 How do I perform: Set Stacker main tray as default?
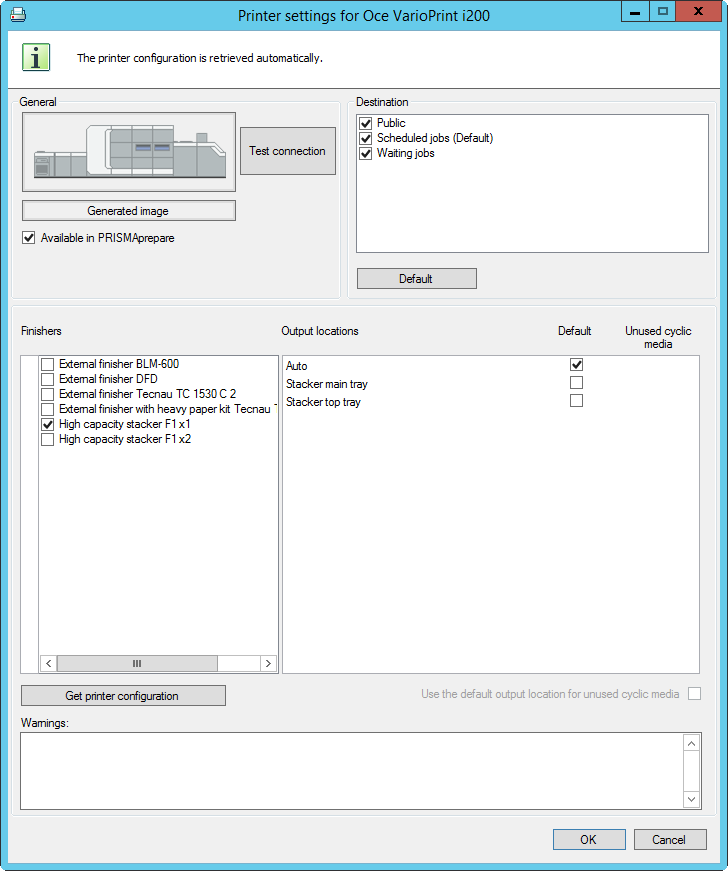tap(576, 383)
